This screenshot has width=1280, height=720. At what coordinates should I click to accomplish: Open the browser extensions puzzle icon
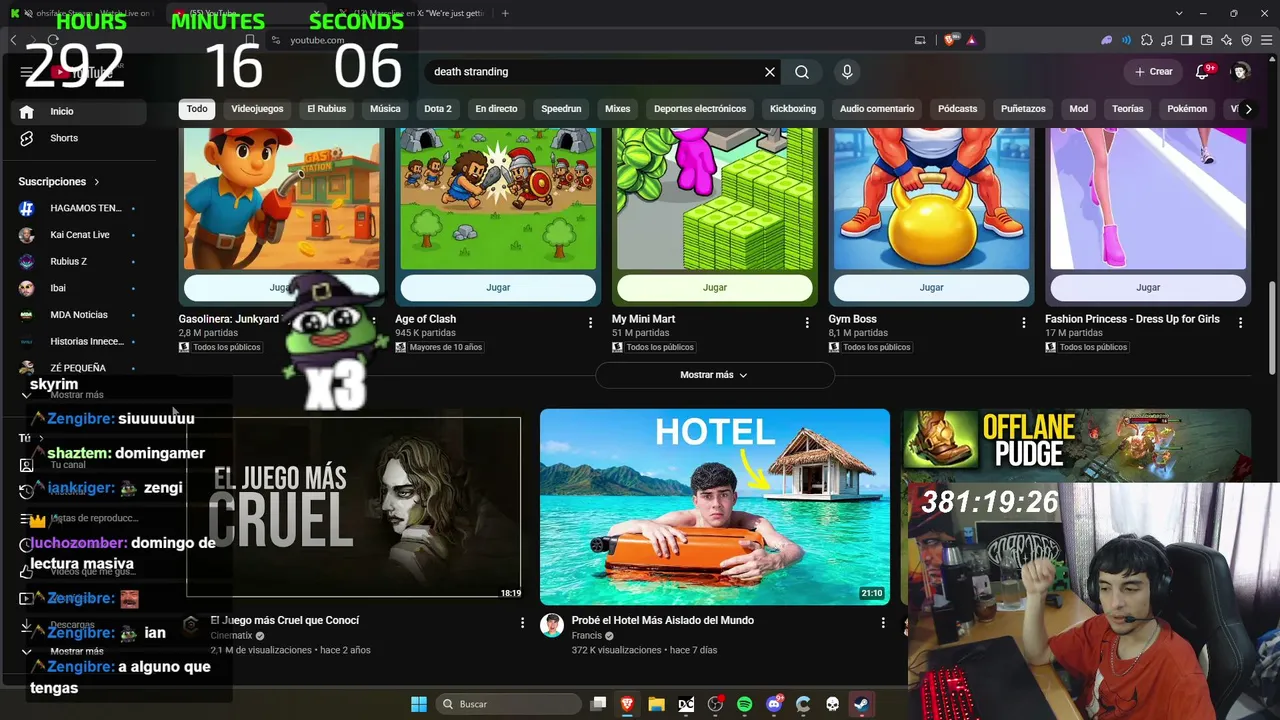(1147, 40)
